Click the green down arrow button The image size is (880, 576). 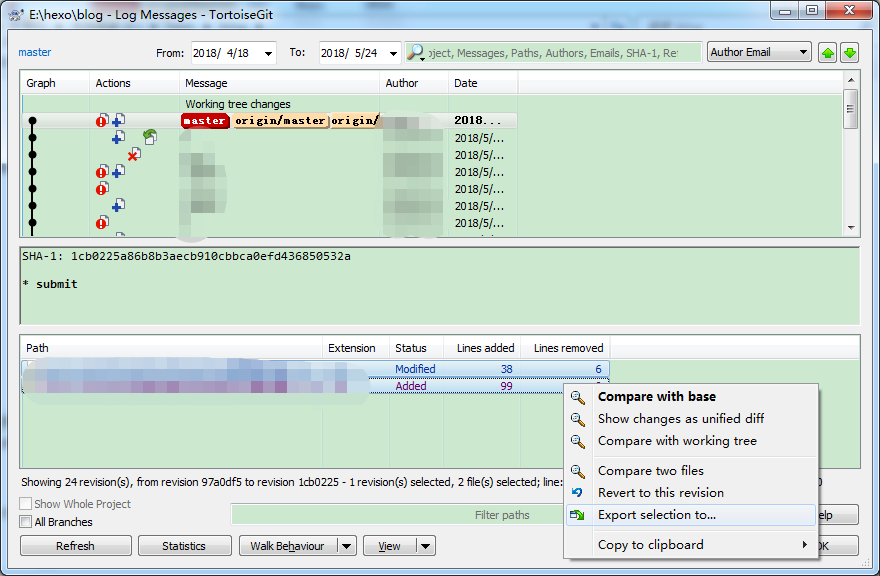pyautogui.click(x=849, y=53)
